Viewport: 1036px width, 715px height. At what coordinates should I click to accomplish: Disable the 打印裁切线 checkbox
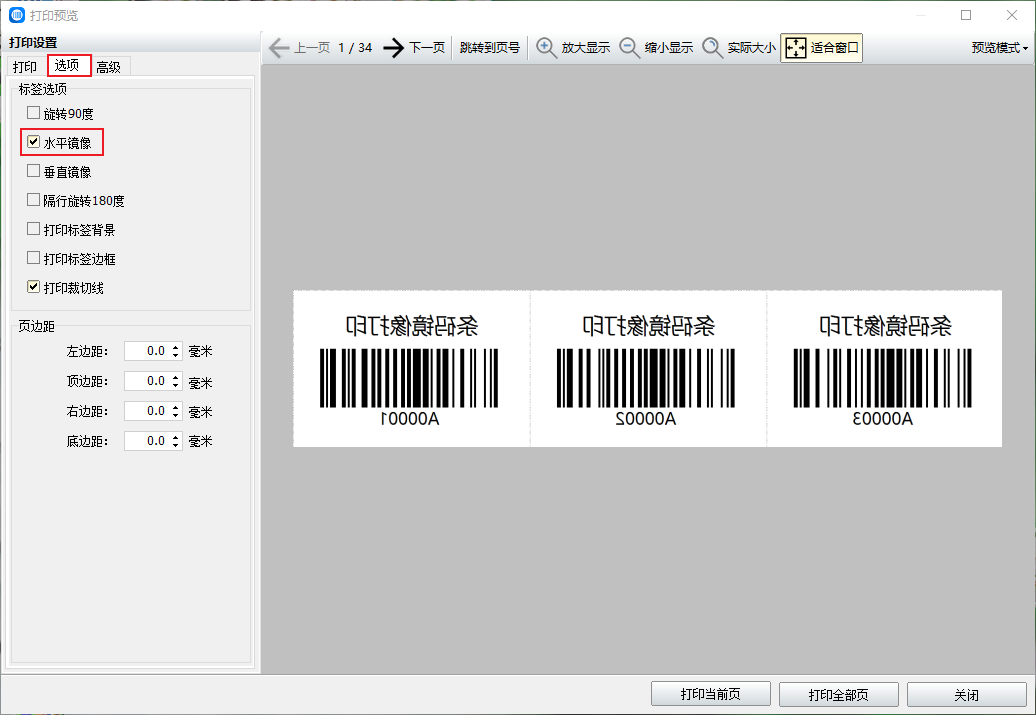(x=33, y=287)
